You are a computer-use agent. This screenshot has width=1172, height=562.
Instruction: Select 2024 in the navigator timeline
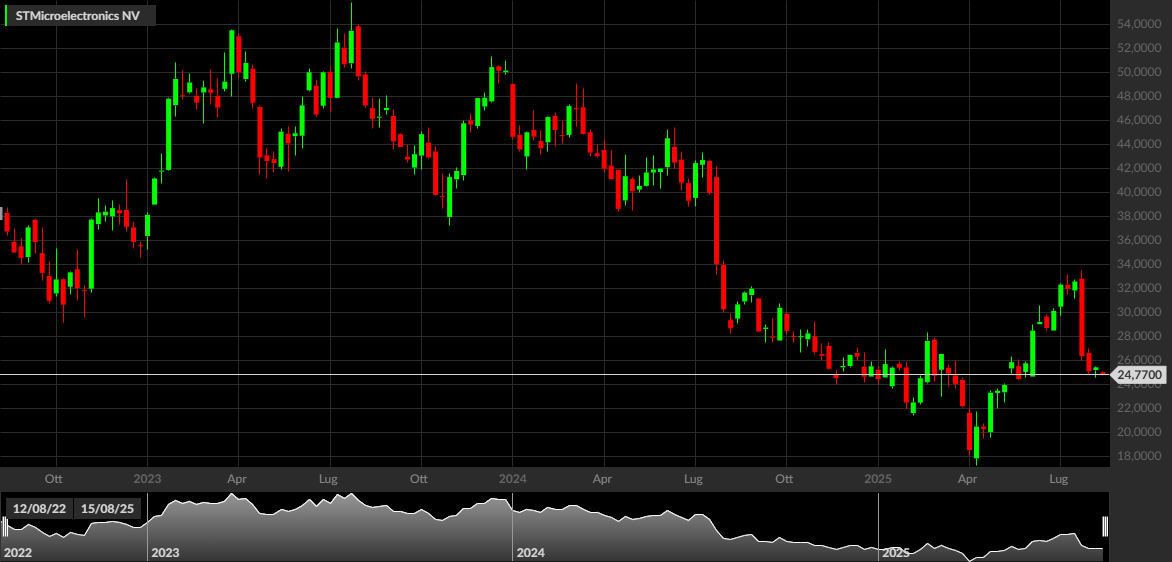[x=530, y=553]
